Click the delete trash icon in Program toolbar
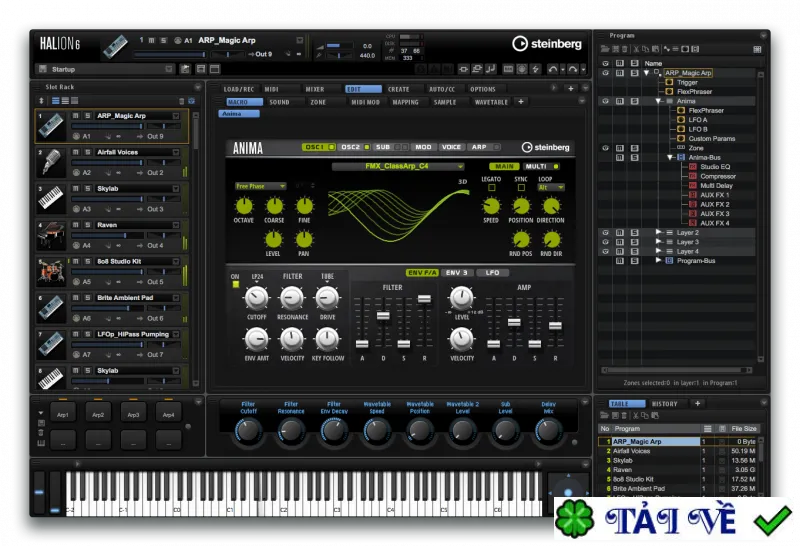 click(625, 49)
